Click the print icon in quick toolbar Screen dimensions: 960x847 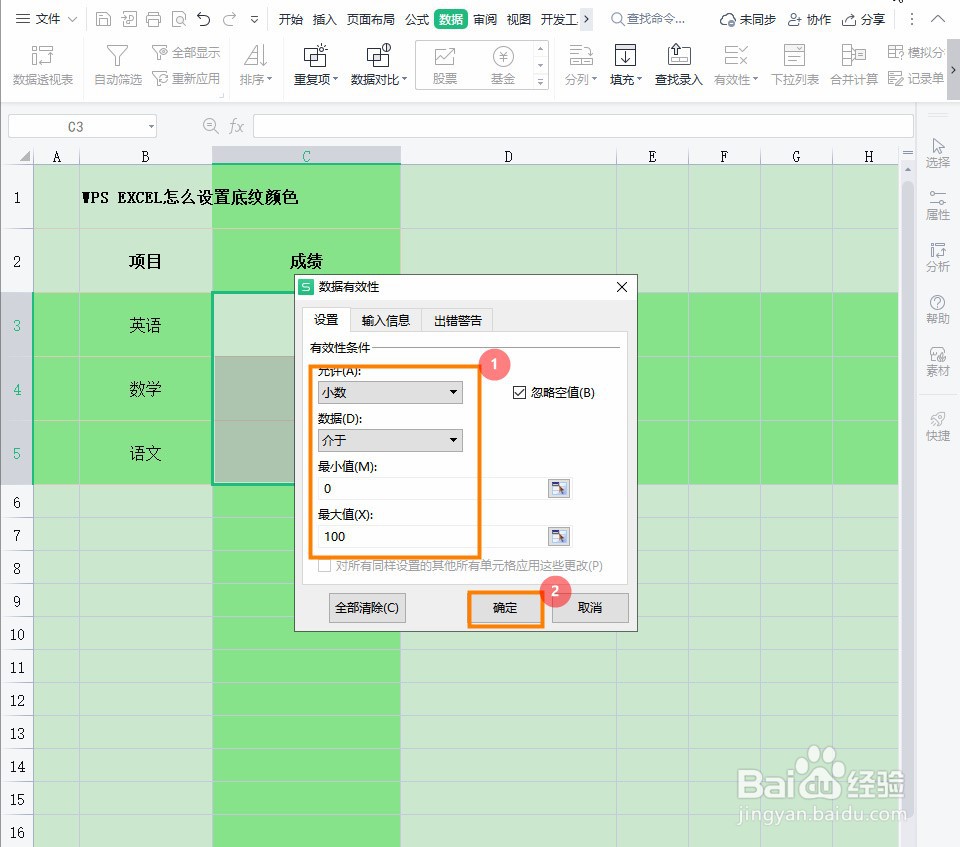[x=154, y=20]
